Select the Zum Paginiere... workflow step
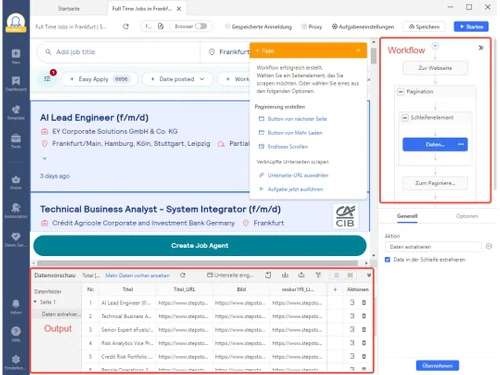 pos(435,183)
